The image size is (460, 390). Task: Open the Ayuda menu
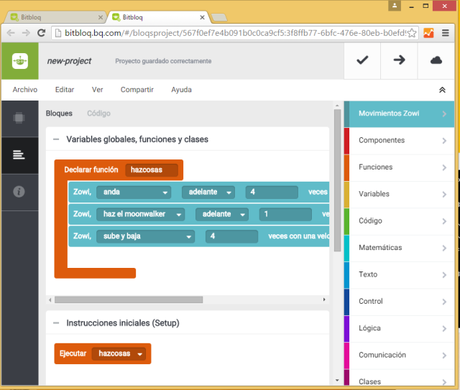[181, 90]
